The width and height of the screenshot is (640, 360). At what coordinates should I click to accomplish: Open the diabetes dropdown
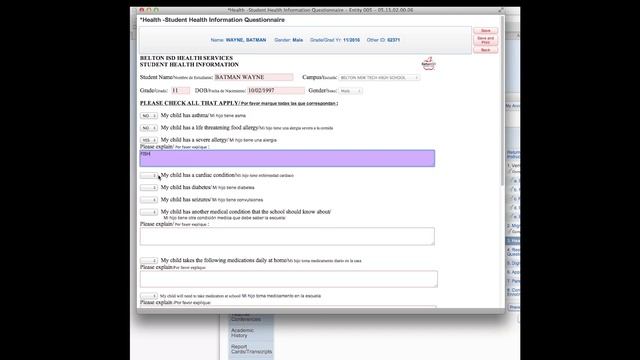pos(149,188)
